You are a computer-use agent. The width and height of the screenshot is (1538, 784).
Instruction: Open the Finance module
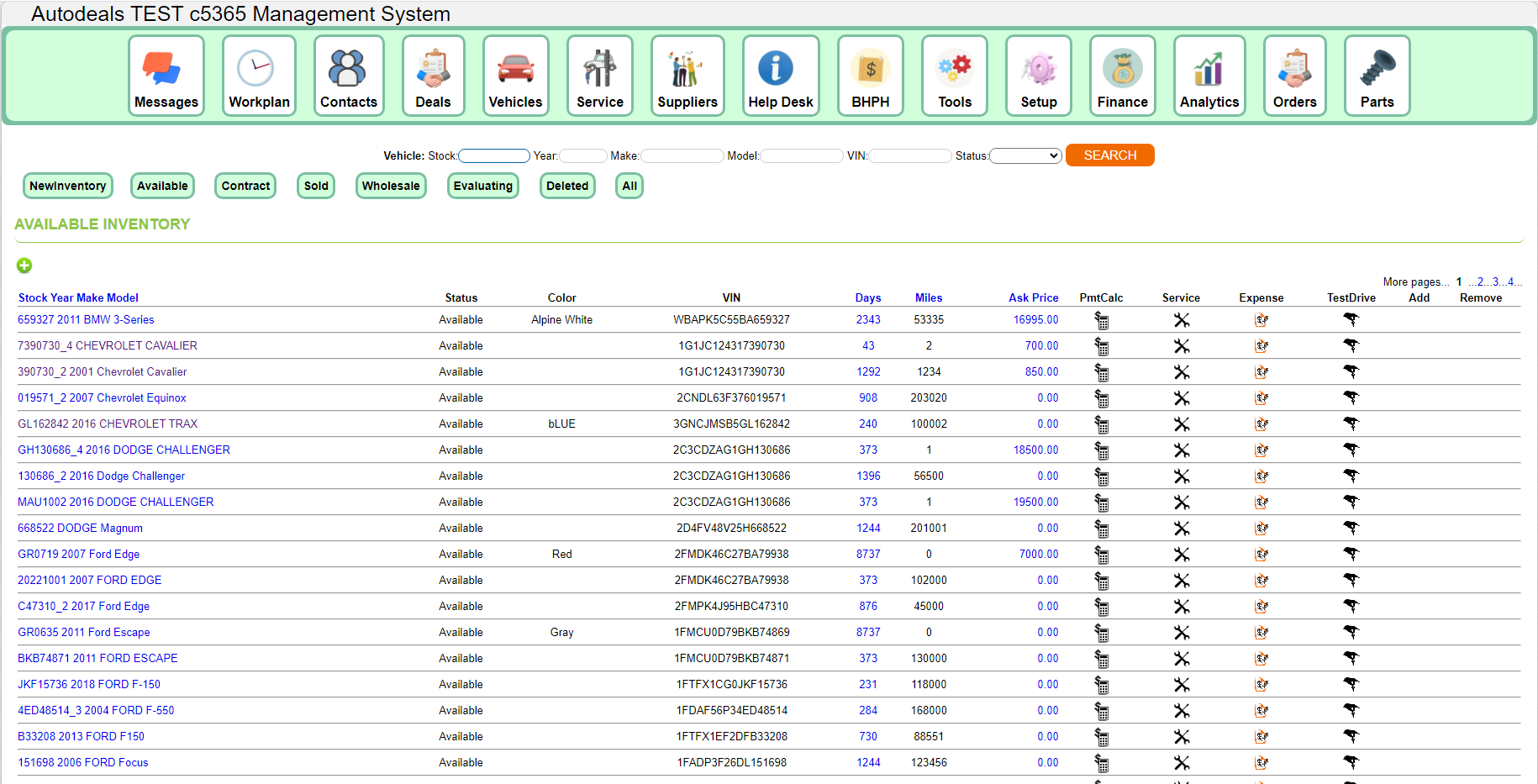click(x=1122, y=76)
